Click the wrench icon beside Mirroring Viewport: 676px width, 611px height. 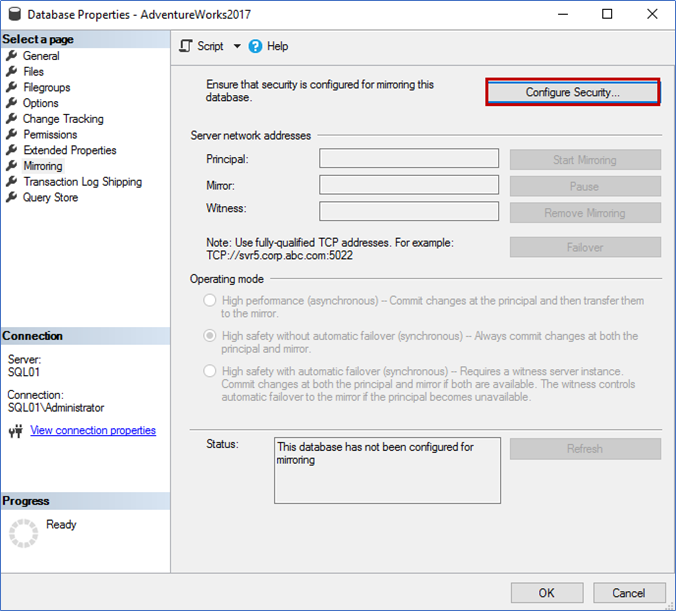click(12, 166)
